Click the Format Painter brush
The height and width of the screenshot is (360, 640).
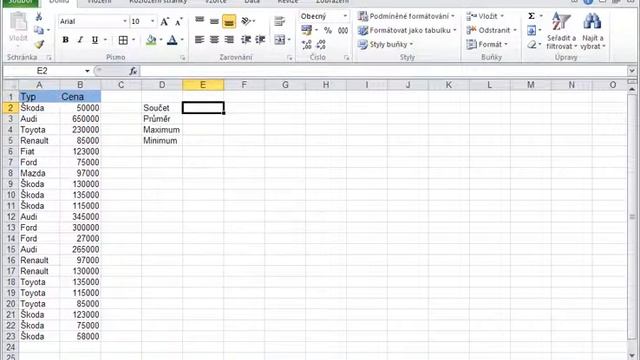[39, 44]
